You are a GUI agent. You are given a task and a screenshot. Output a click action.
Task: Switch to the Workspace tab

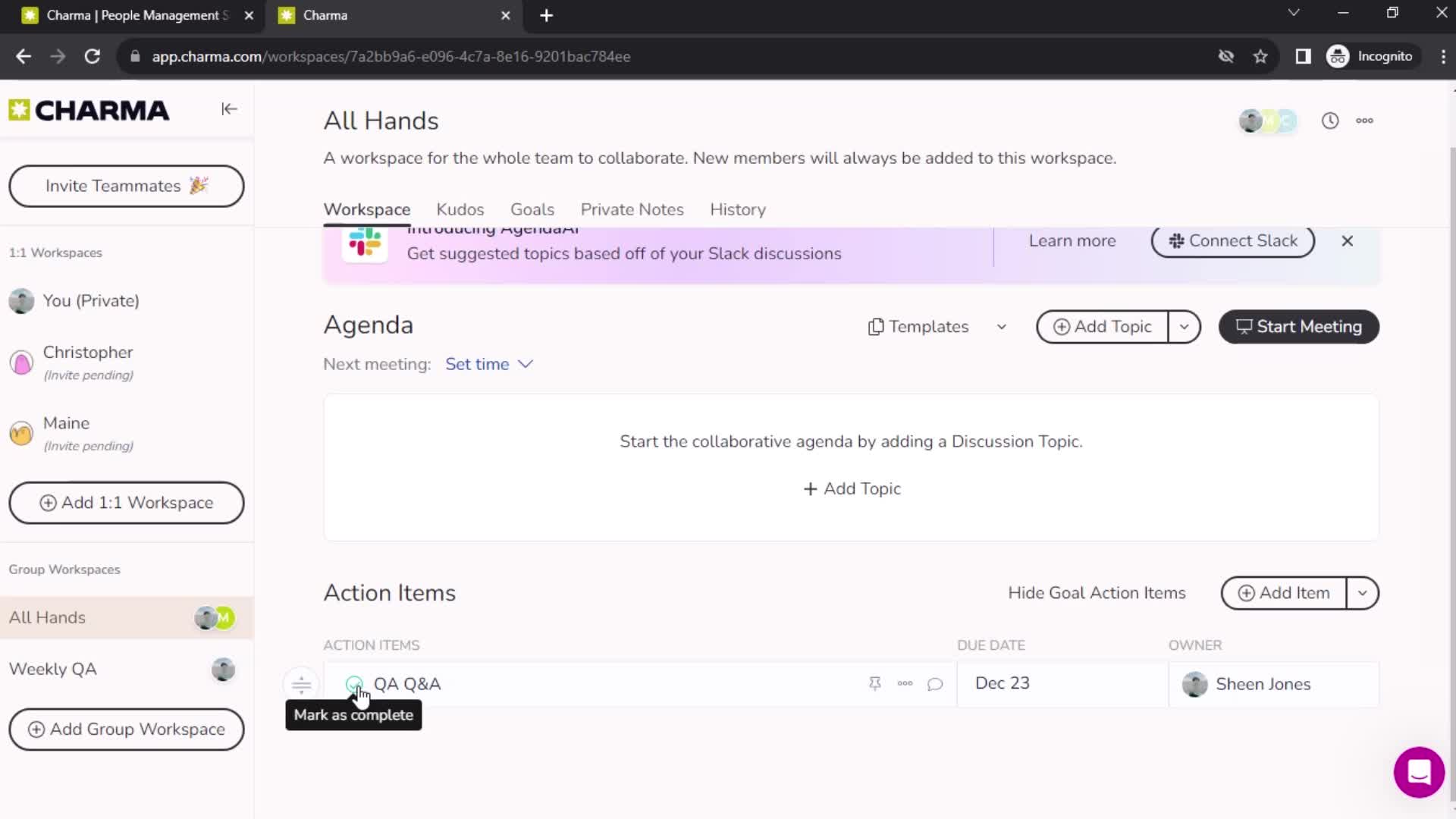367,209
